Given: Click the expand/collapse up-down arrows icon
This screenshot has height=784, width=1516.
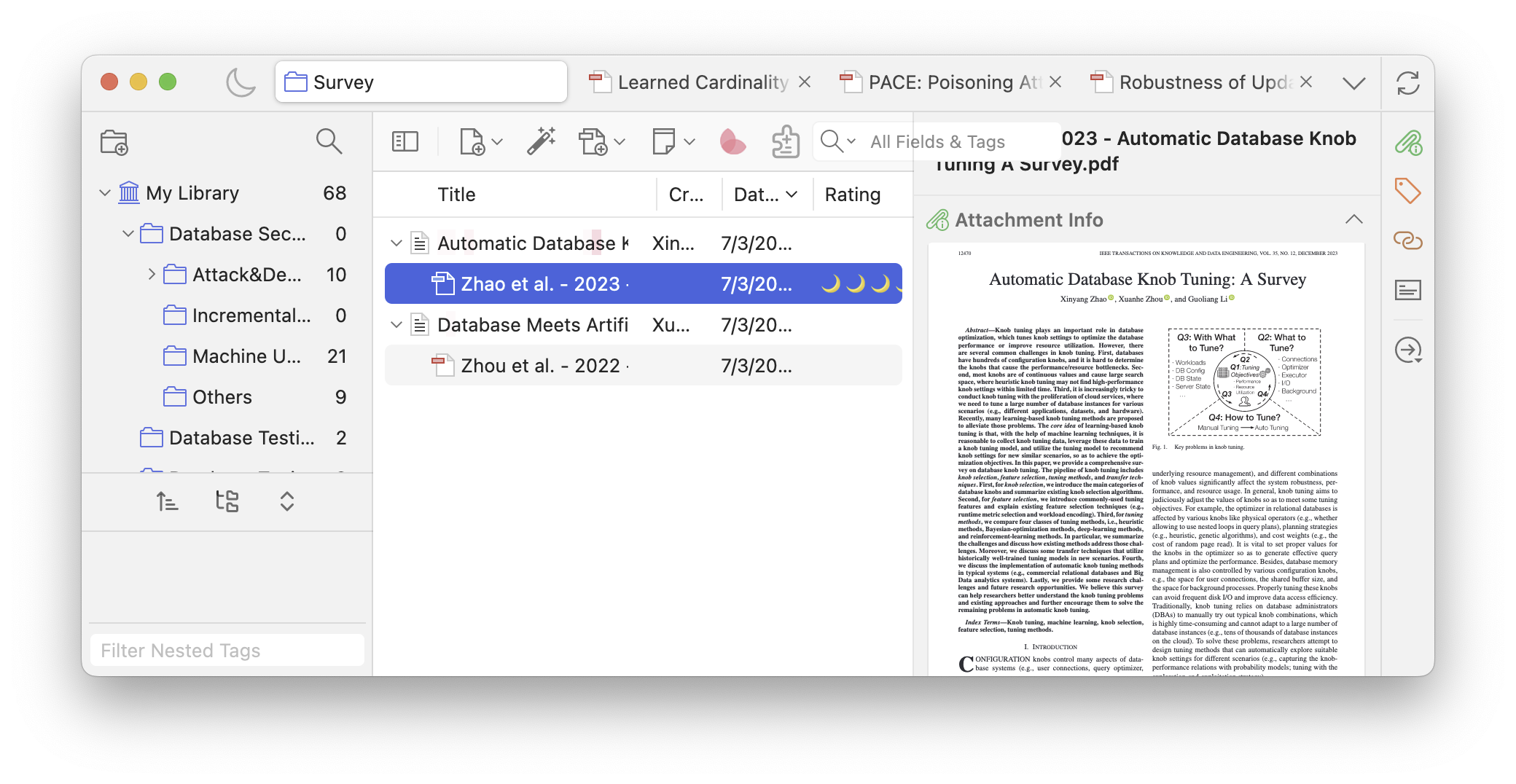Looking at the screenshot, I should point(287,501).
